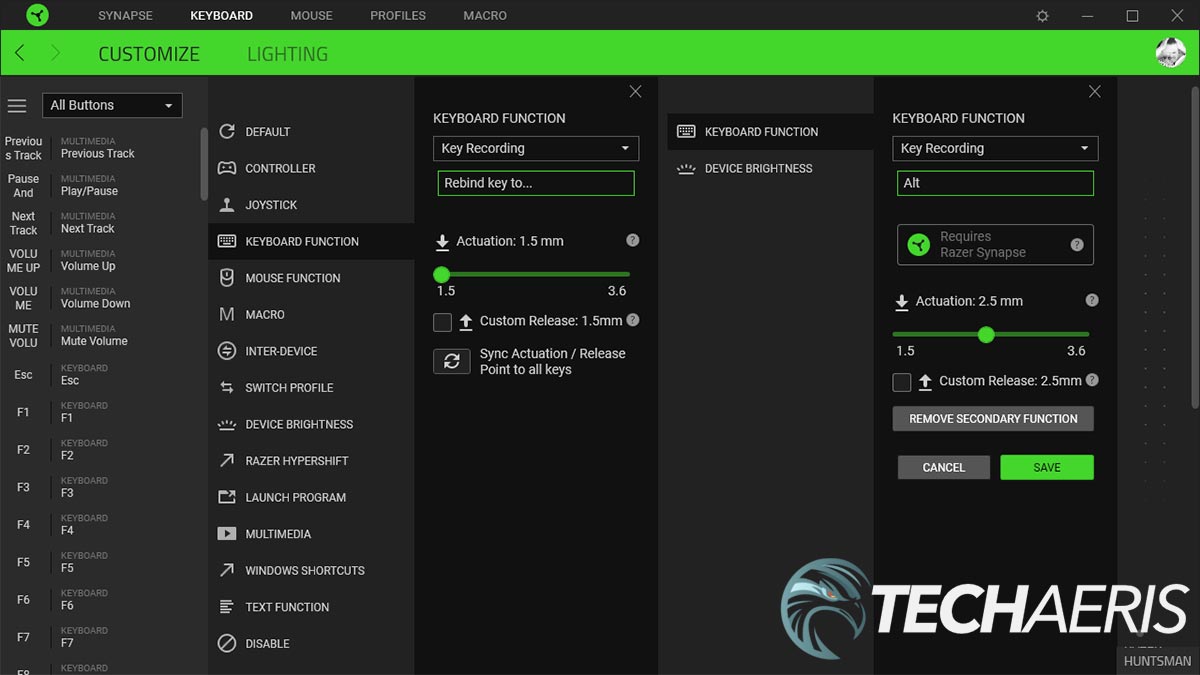Image resolution: width=1200 pixels, height=675 pixels.
Task: Switch to the Keyboard tab
Action: tap(221, 15)
